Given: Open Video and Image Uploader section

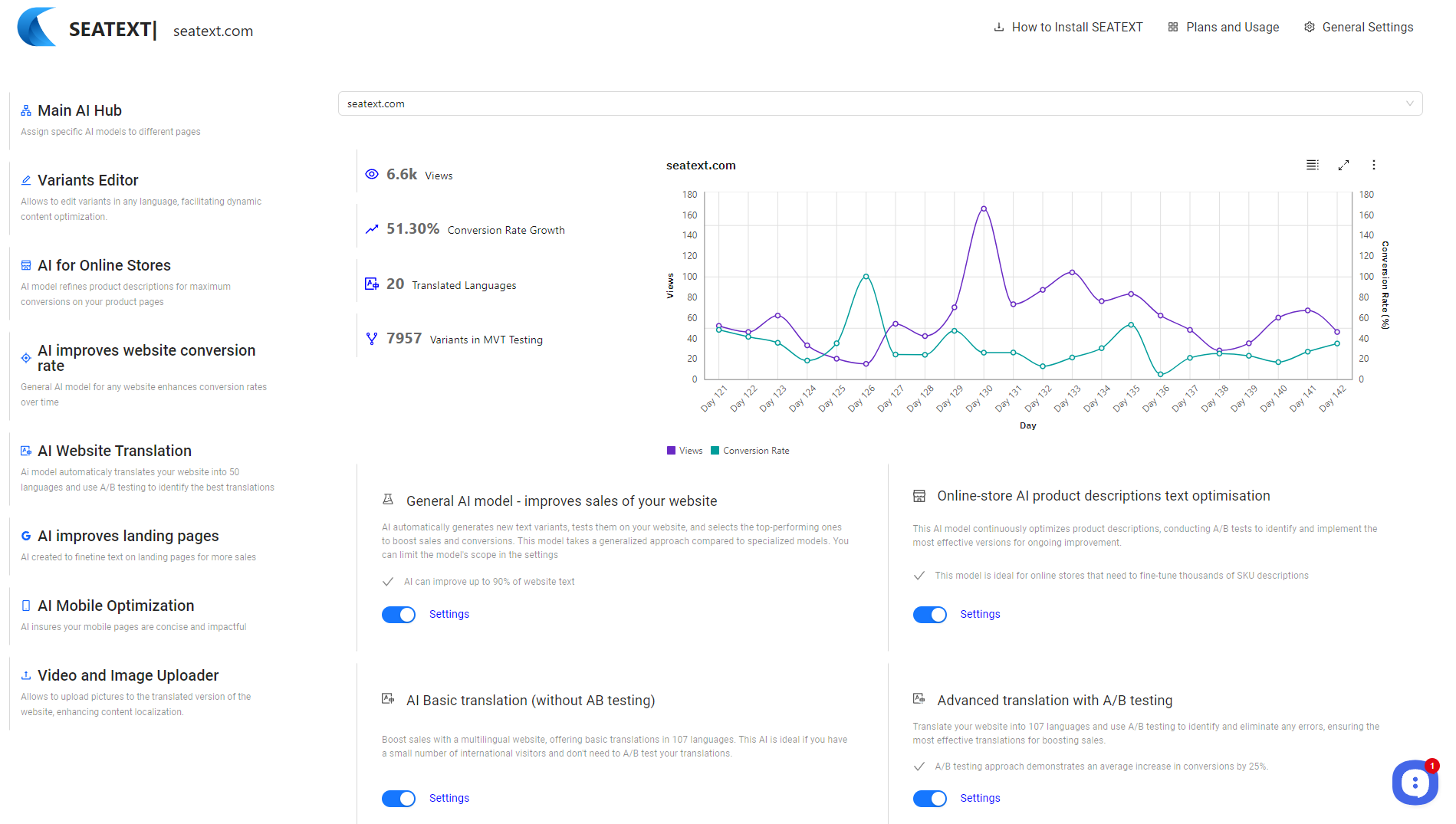Looking at the screenshot, I should [x=128, y=676].
